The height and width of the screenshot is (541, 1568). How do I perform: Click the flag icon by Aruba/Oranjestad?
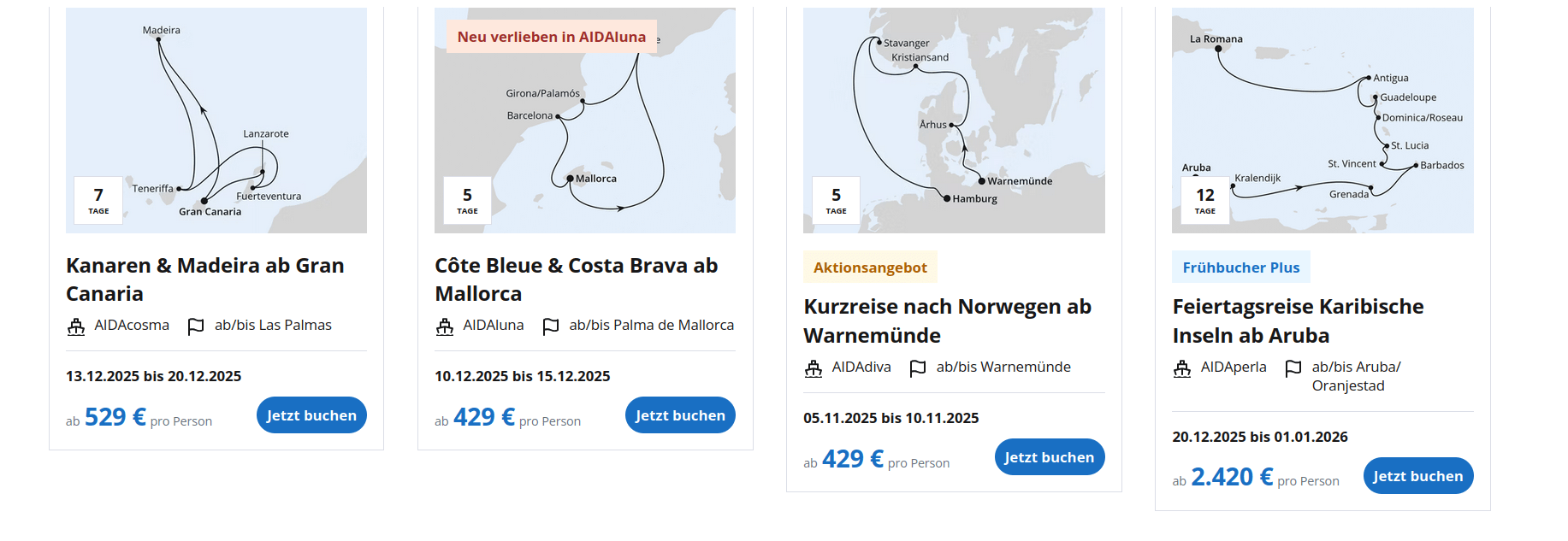click(1293, 368)
